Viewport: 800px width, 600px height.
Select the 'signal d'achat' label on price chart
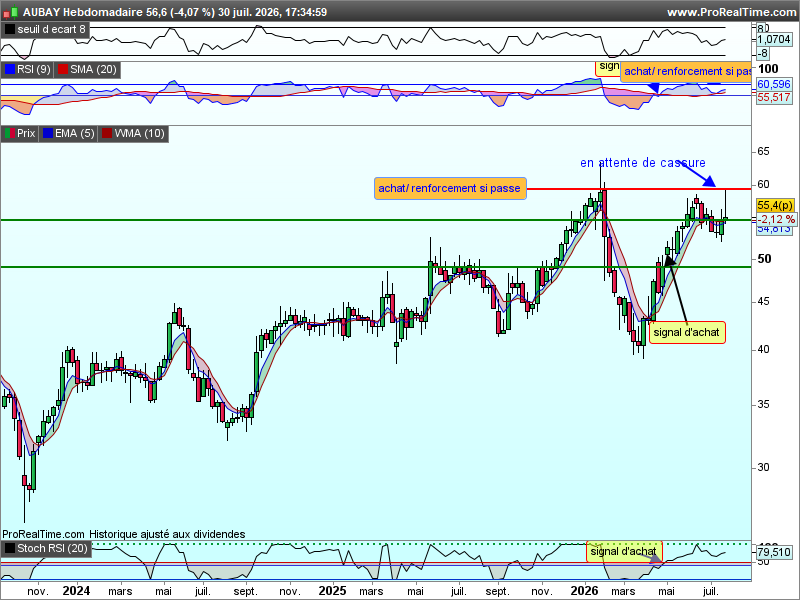(687, 332)
